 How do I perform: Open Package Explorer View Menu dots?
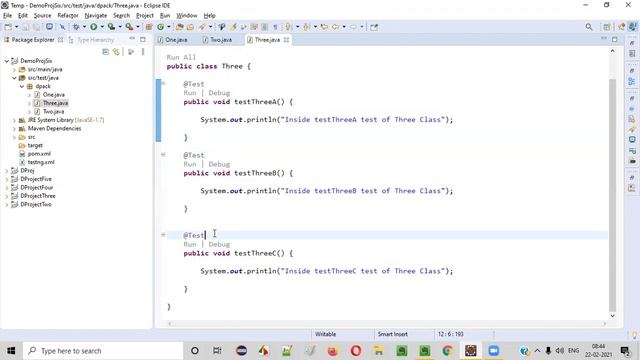tap(143, 52)
